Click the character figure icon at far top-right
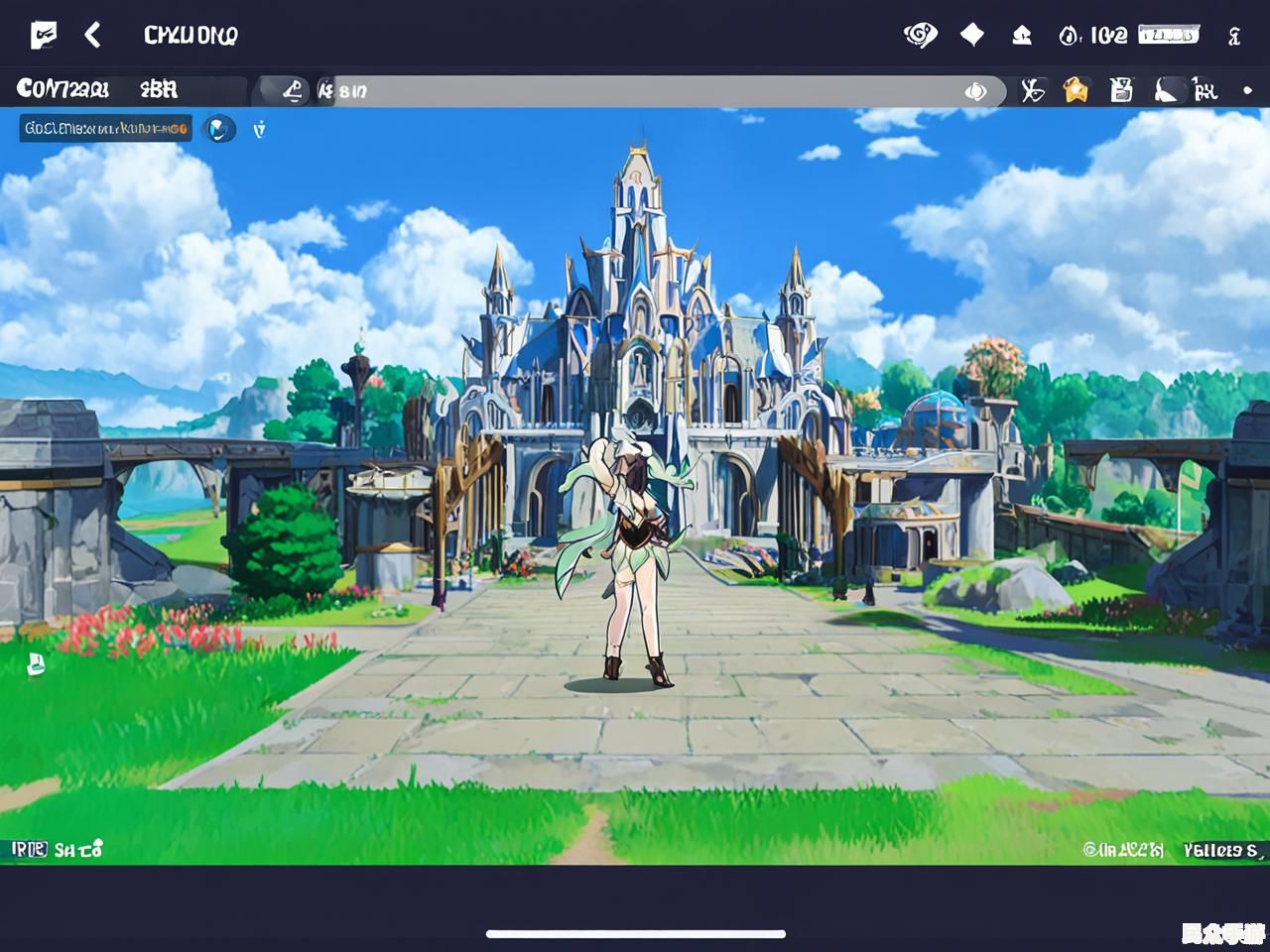The height and width of the screenshot is (952, 1270). coord(1234,37)
